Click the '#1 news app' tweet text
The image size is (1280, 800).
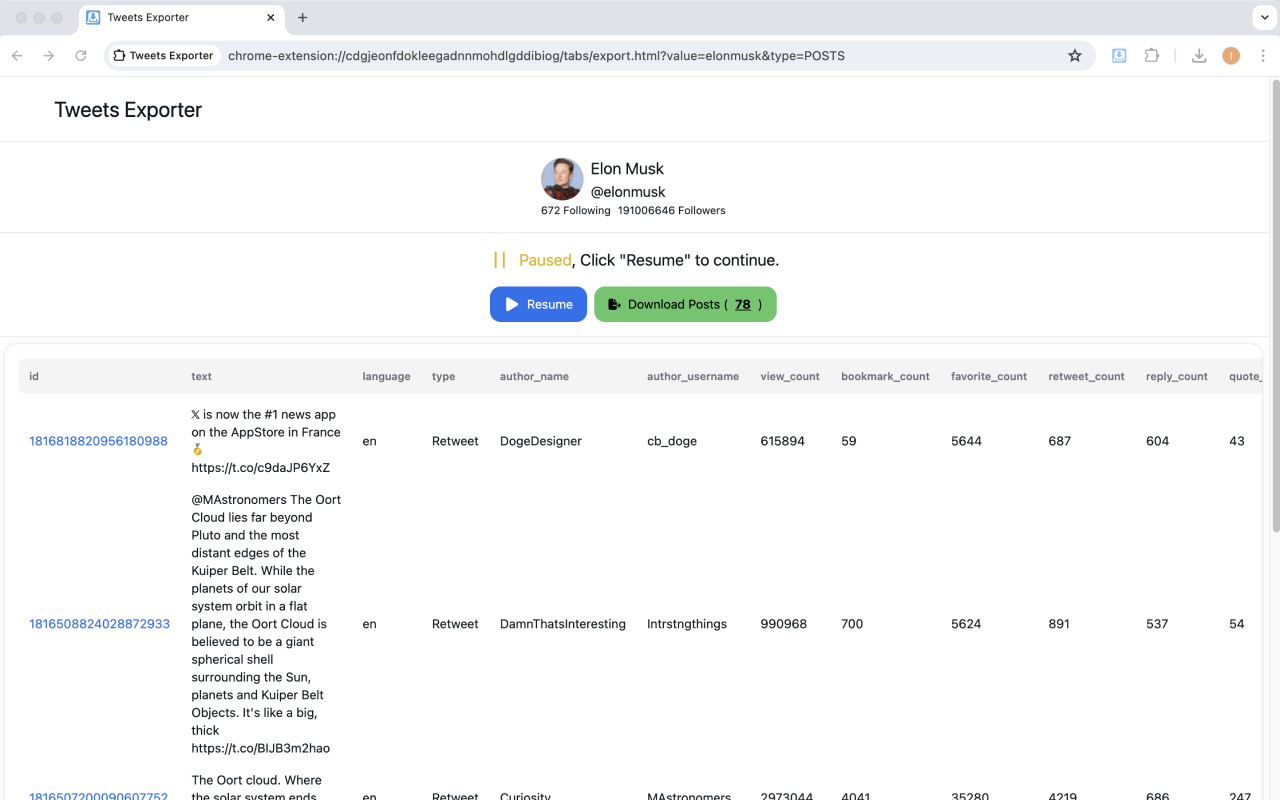(266, 441)
